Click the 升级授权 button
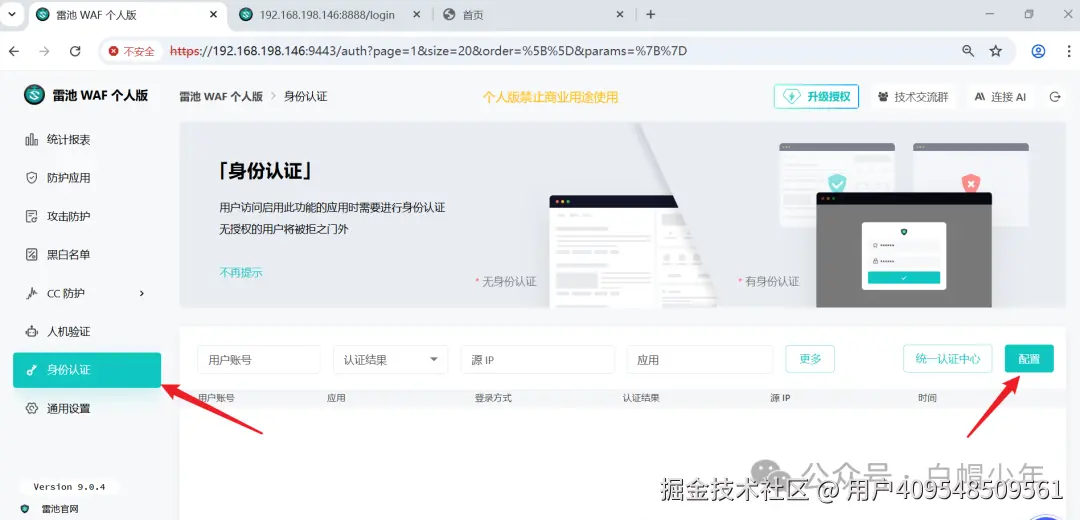 tap(816, 96)
